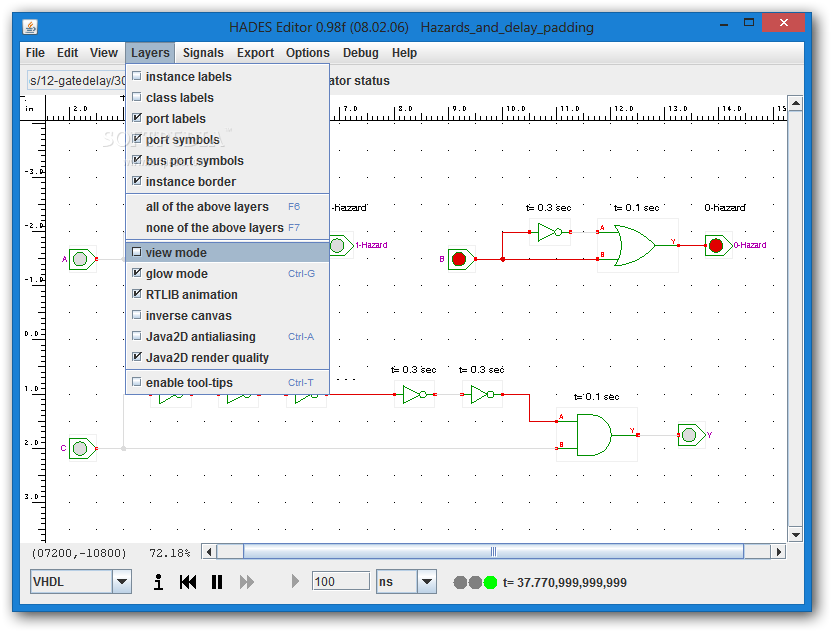
Task: Rewind the simulation to start
Action: pyautogui.click(x=188, y=582)
